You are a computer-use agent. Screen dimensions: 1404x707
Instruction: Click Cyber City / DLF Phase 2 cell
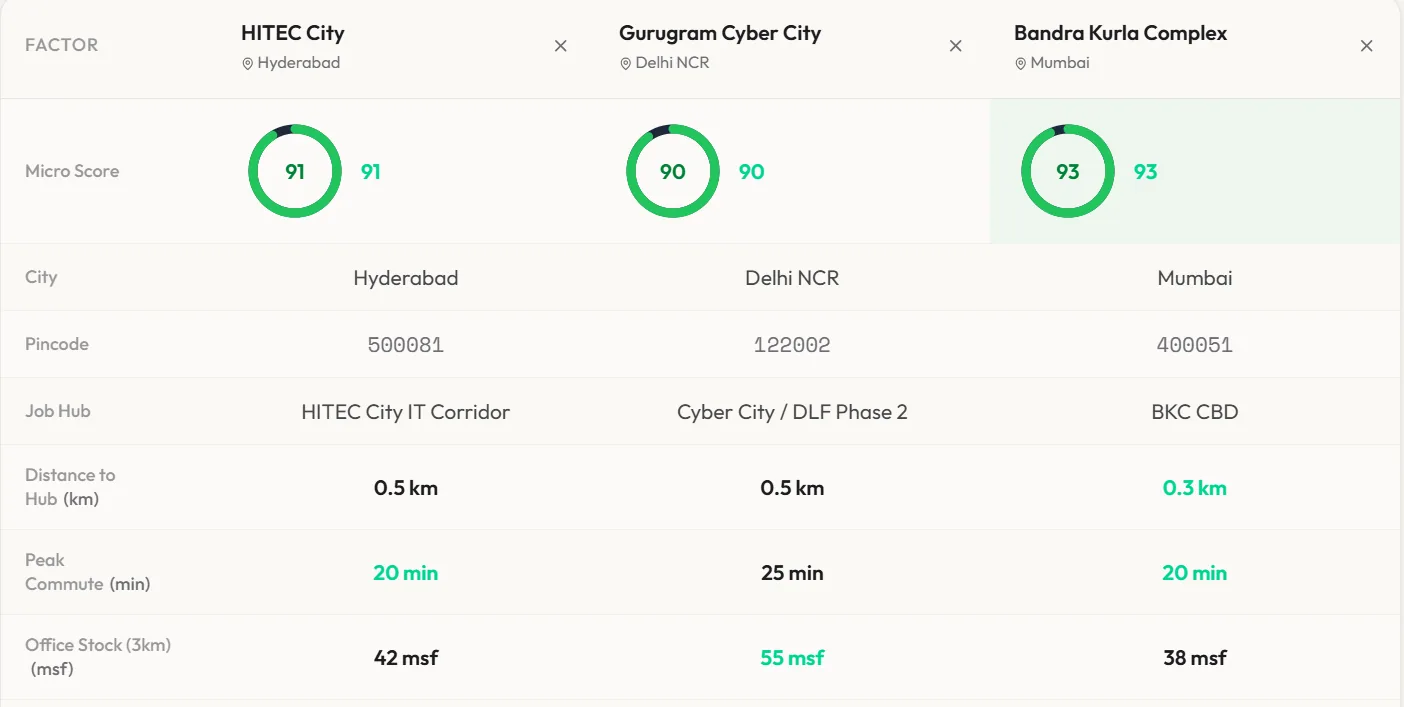[792, 412]
